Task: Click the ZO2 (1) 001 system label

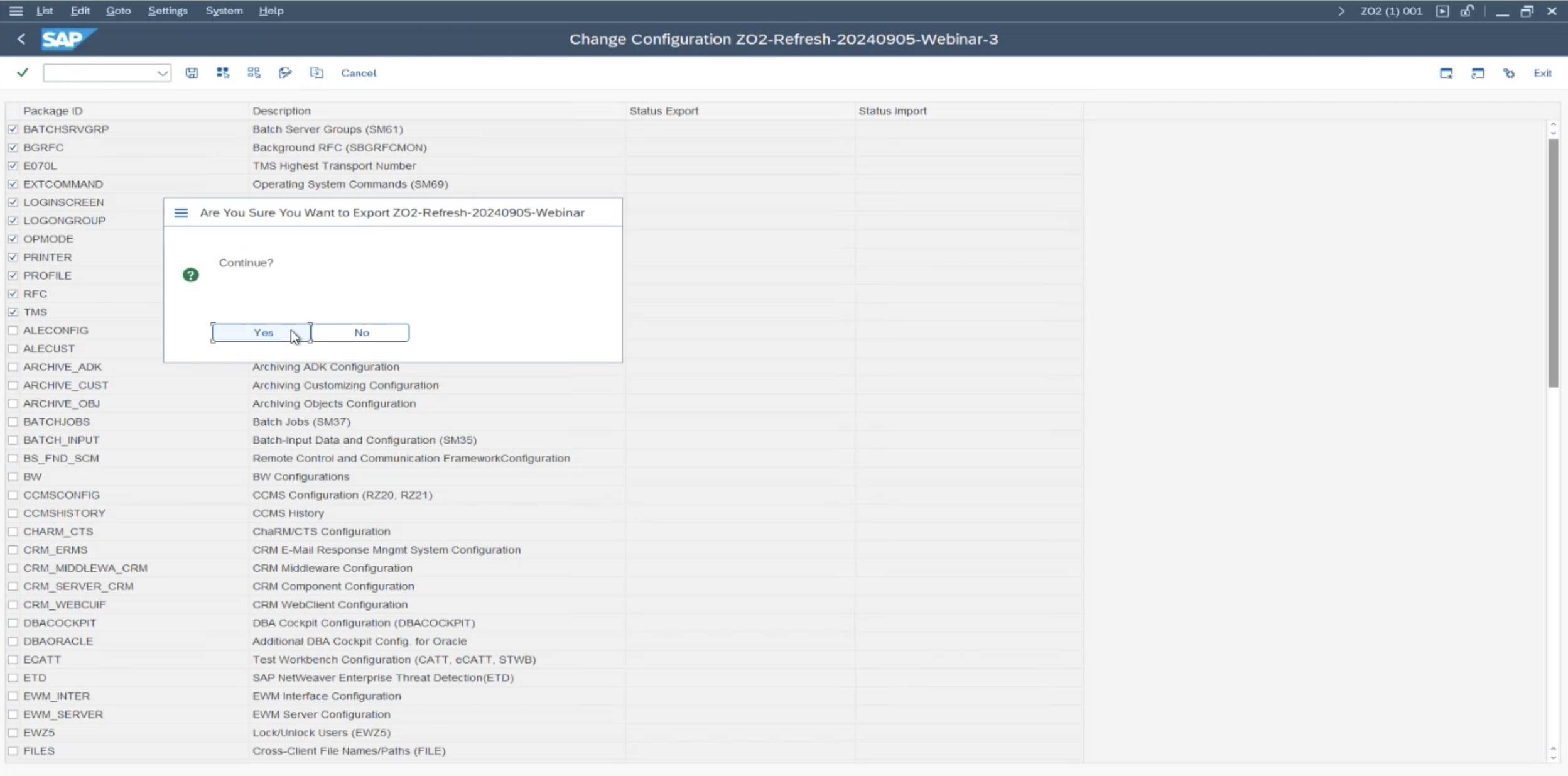Action: [1391, 11]
